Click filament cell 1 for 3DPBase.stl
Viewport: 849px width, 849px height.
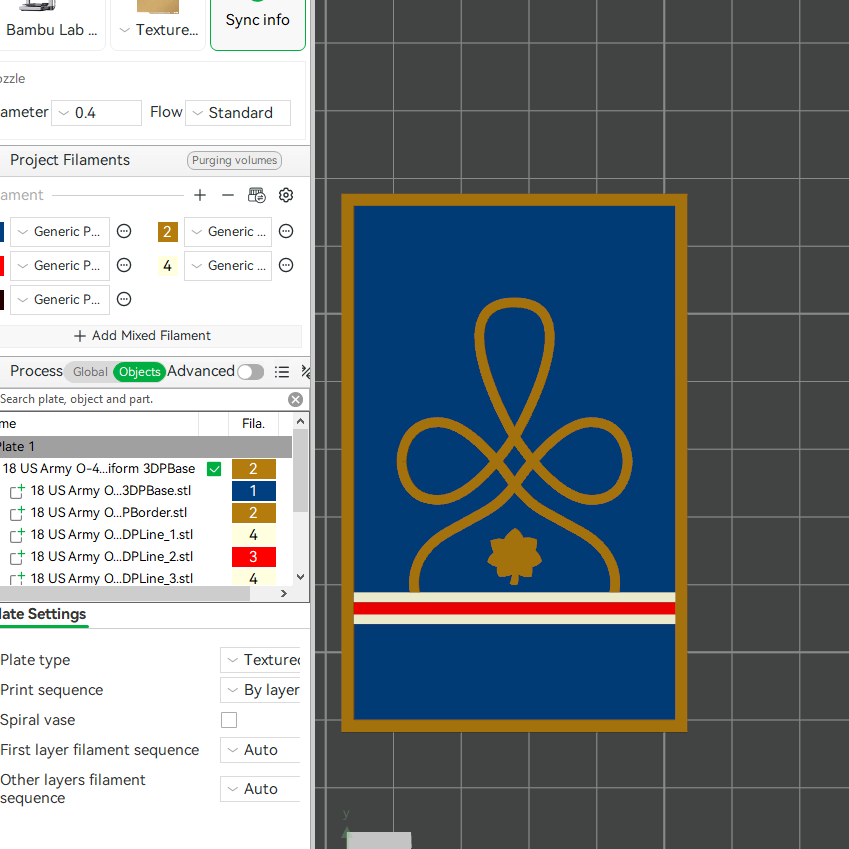[254, 491]
